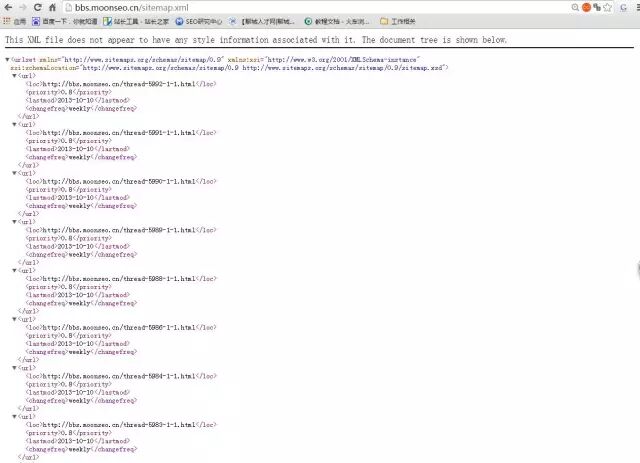Collapse the url node for thread-5986

pyautogui.click(x=14, y=319)
